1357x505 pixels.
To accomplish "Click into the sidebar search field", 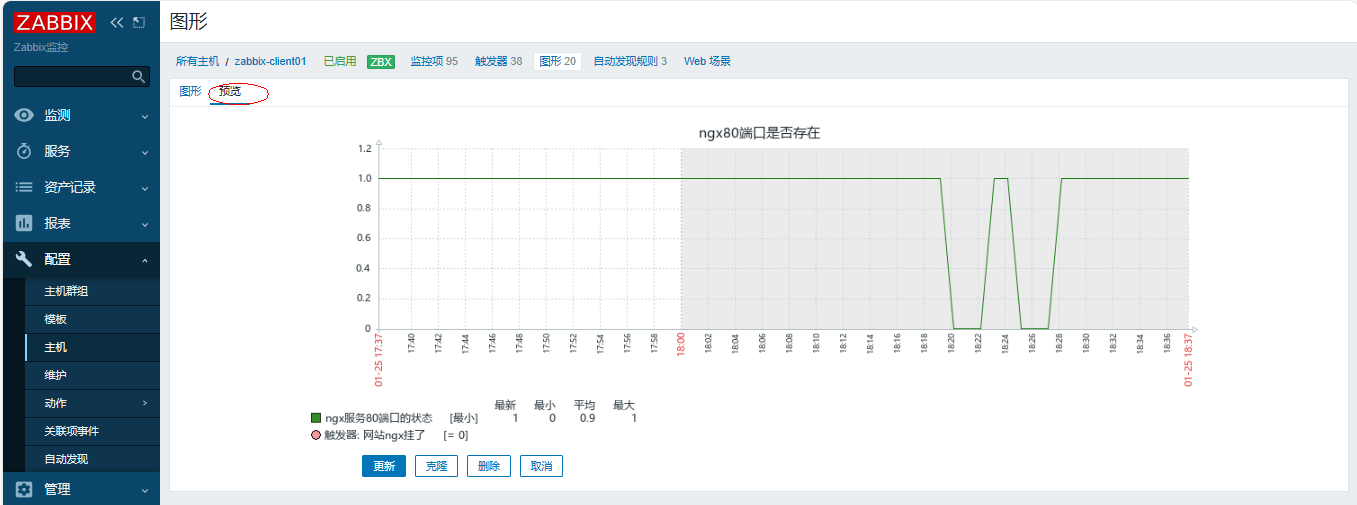I will 72,77.
